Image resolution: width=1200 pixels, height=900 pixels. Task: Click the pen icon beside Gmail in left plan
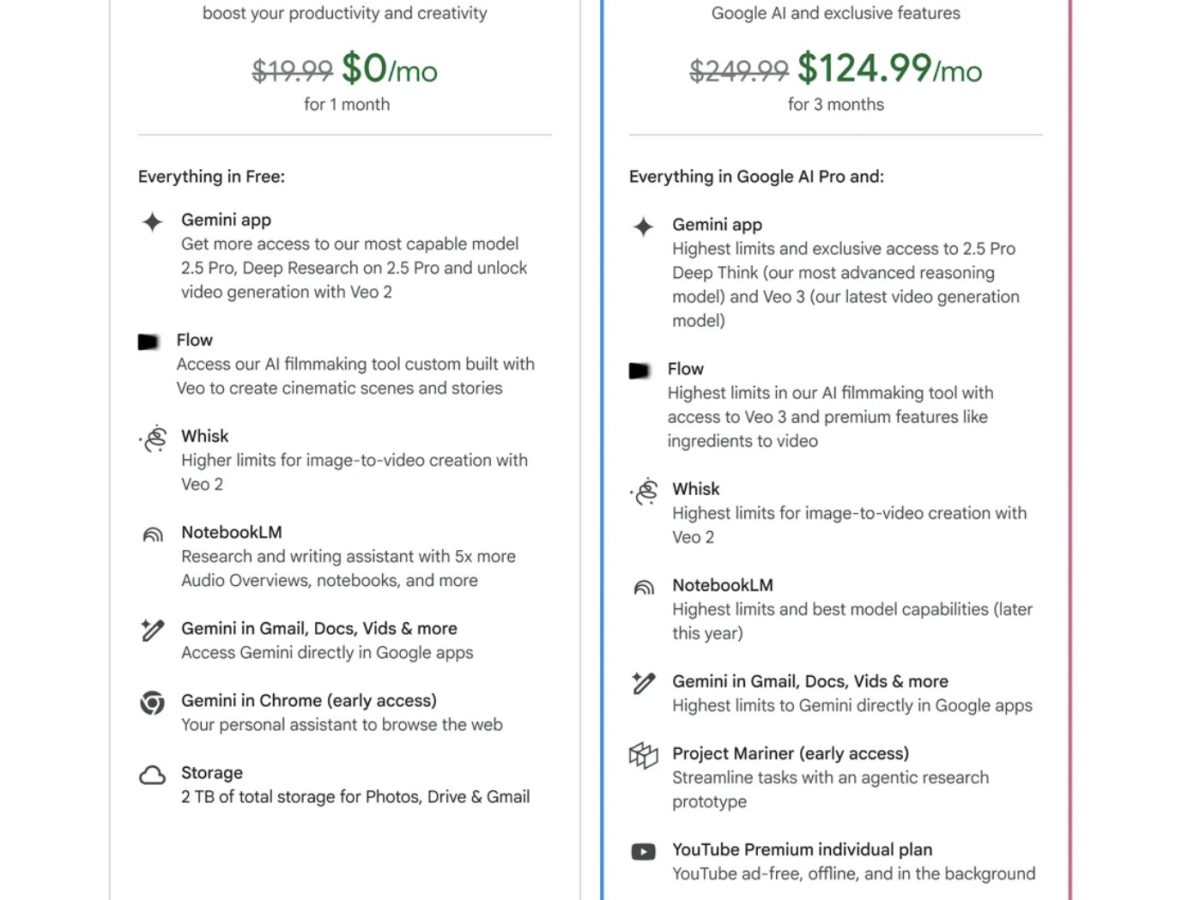click(x=152, y=630)
